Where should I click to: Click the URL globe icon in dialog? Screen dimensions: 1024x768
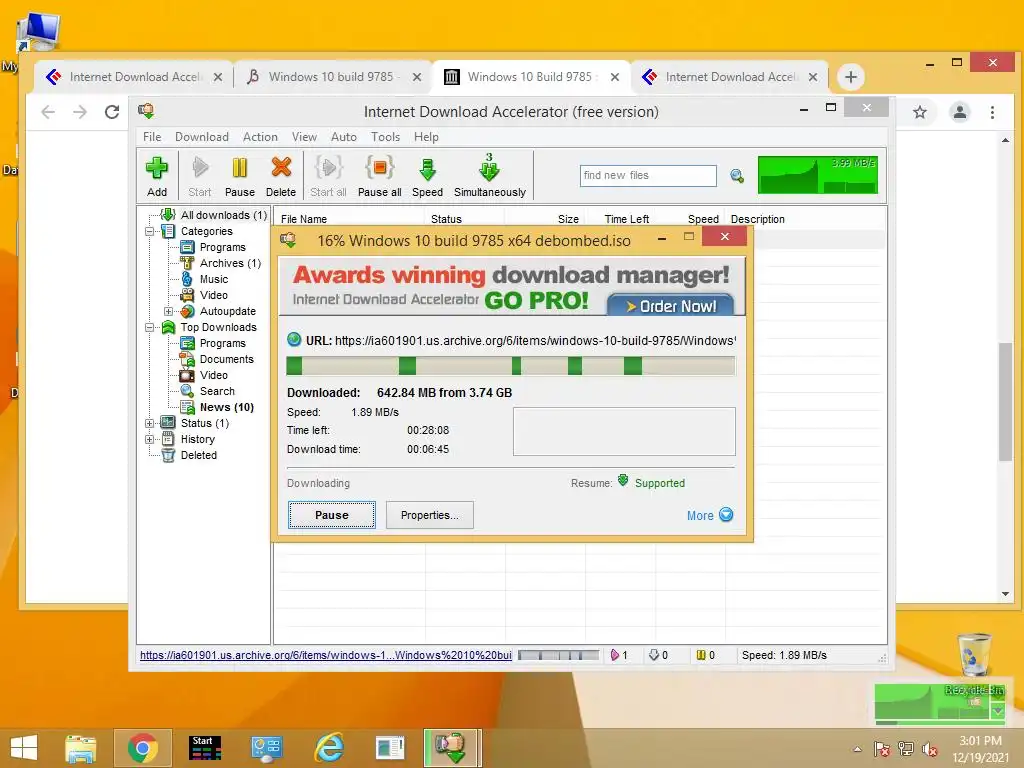294,340
